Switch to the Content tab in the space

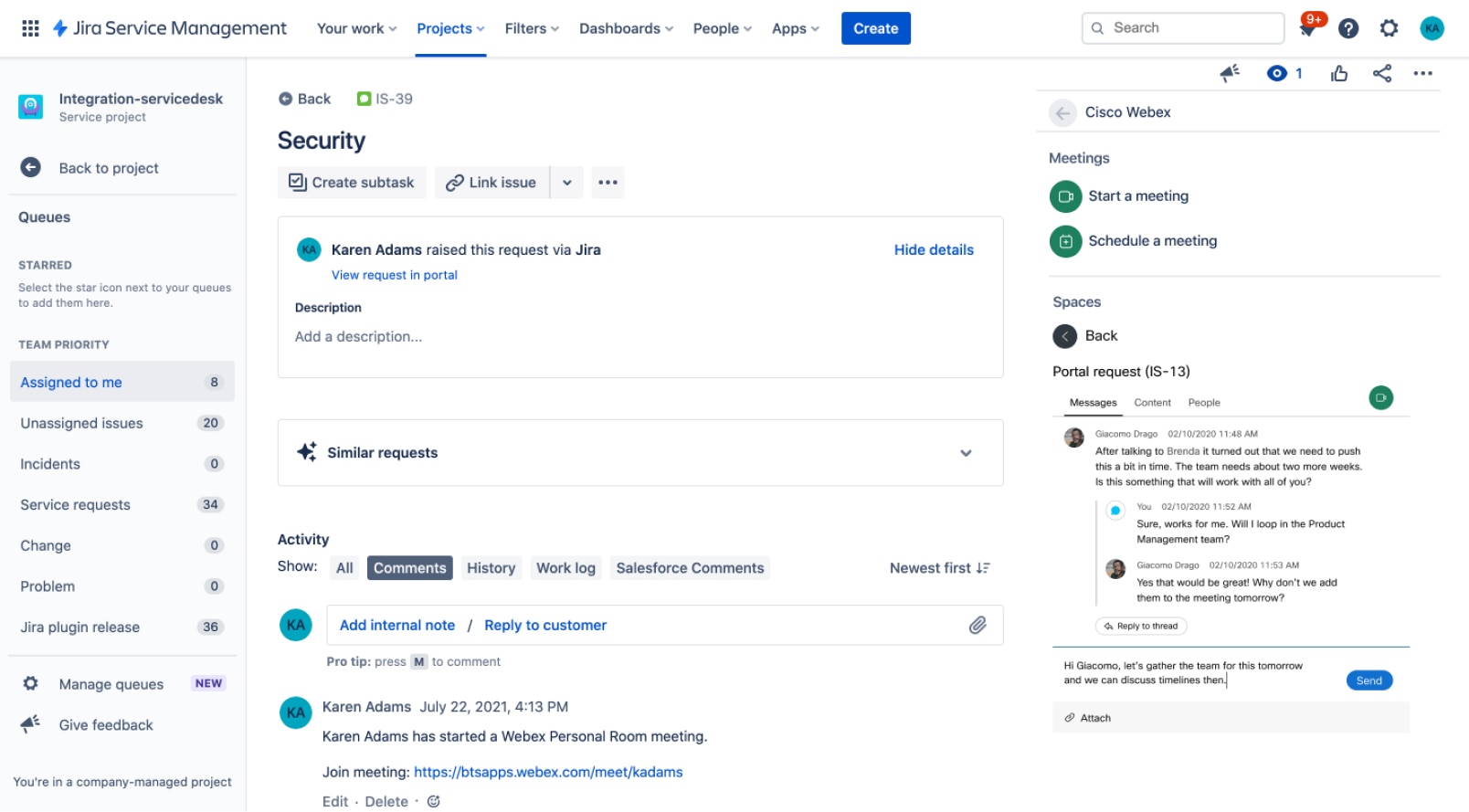tap(1152, 403)
